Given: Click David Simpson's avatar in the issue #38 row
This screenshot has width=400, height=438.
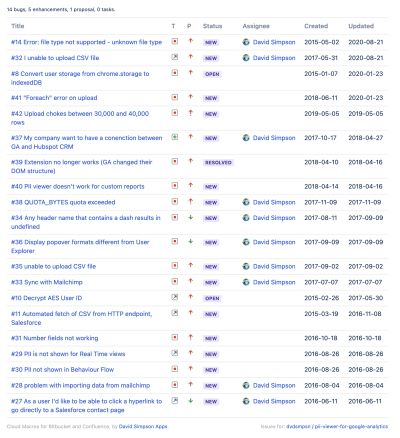Looking at the screenshot, I should (x=246, y=202).
